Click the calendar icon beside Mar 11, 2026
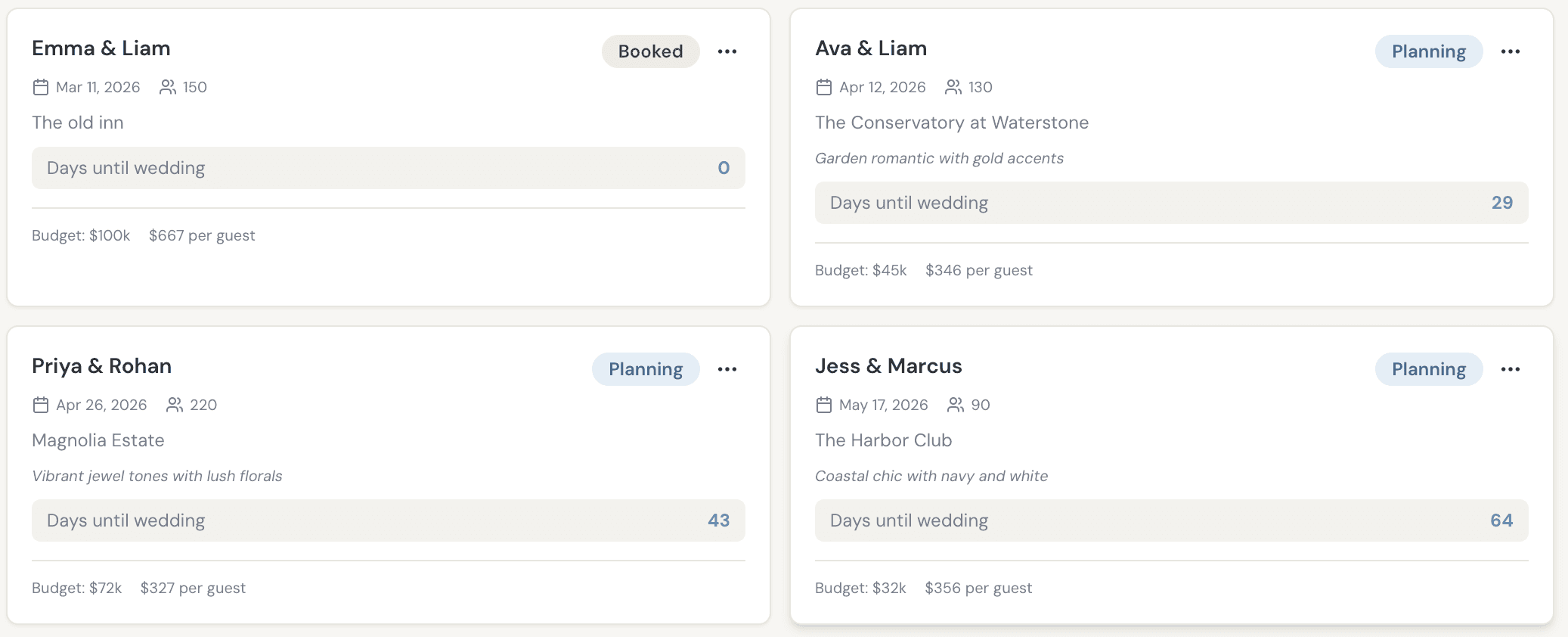This screenshot has height=637, width=1568. point(41,87)
